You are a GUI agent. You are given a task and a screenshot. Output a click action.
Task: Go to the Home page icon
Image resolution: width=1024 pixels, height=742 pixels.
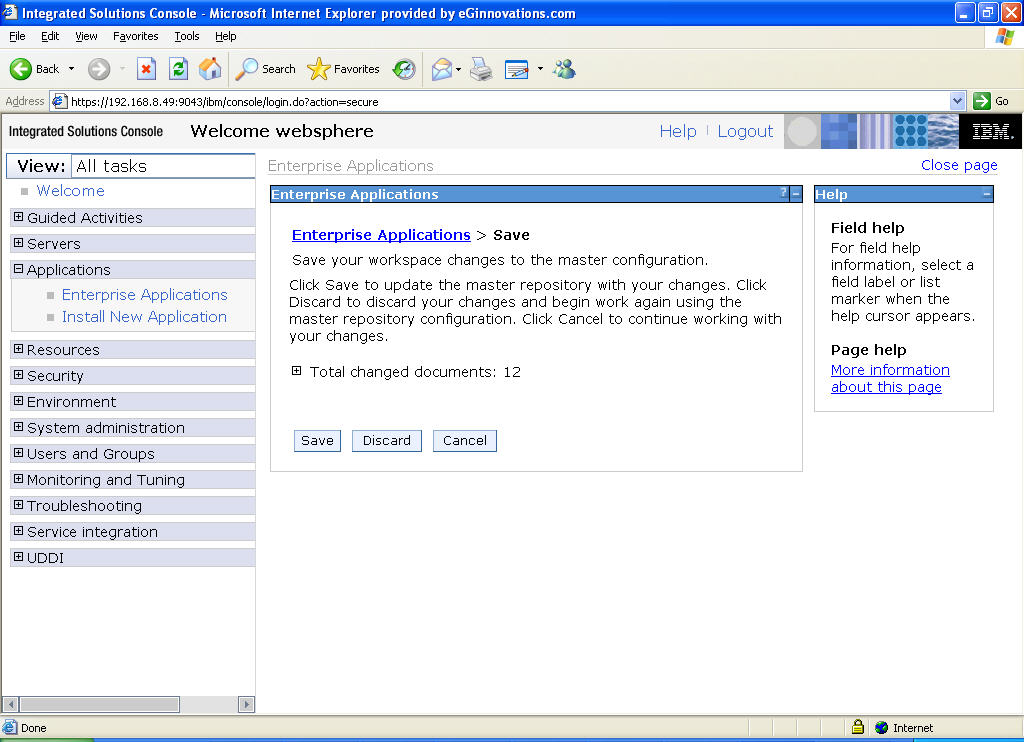tap(210, 69)
